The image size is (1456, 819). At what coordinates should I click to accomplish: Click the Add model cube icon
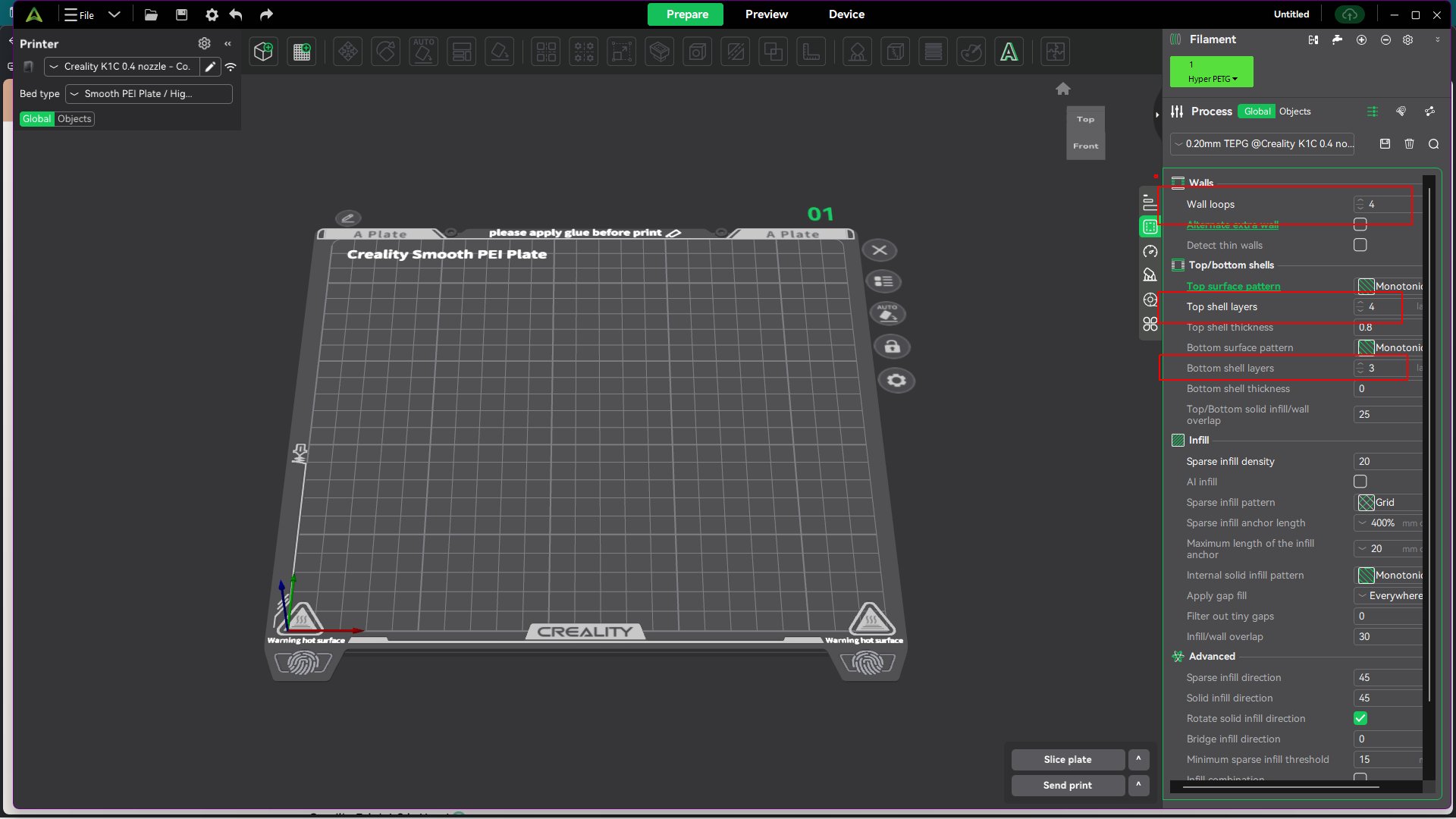coord(263,52)
